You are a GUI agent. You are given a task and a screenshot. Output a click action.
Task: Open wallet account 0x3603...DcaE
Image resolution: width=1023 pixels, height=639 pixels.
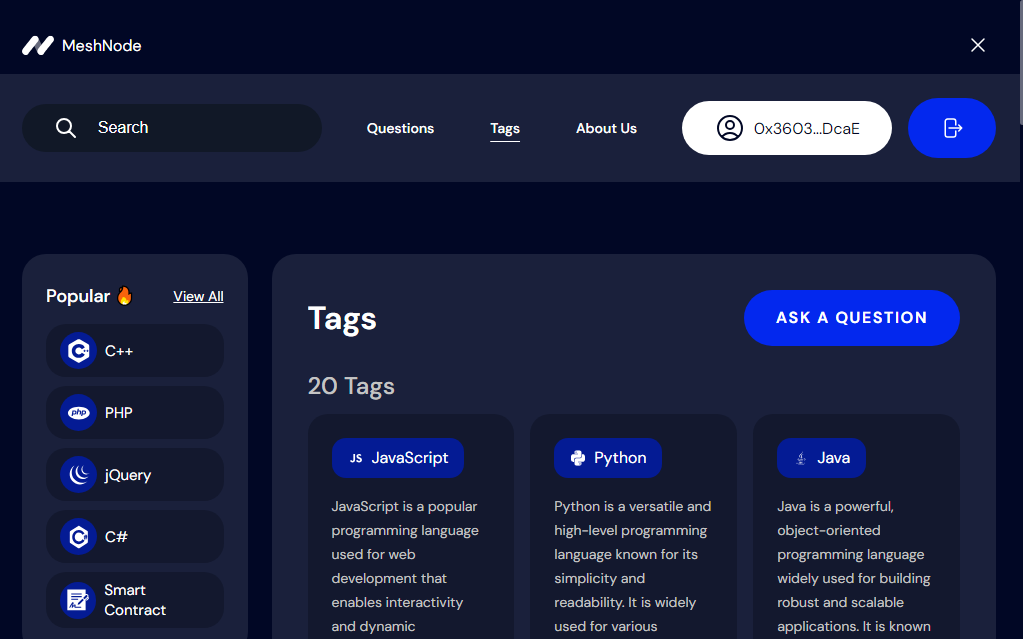786,128
